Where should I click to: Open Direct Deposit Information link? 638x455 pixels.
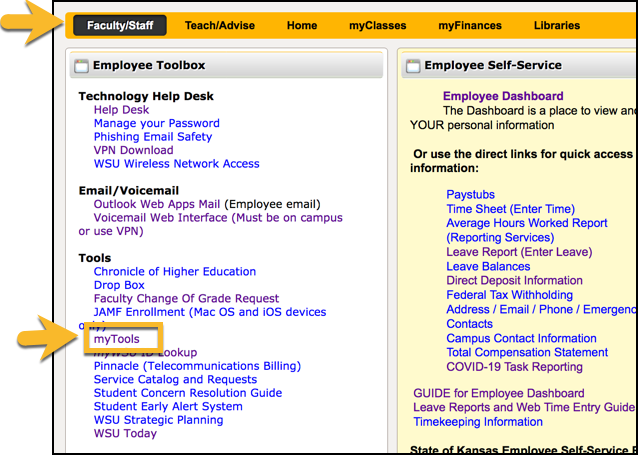pyautogui.click(x=514, y=281)
